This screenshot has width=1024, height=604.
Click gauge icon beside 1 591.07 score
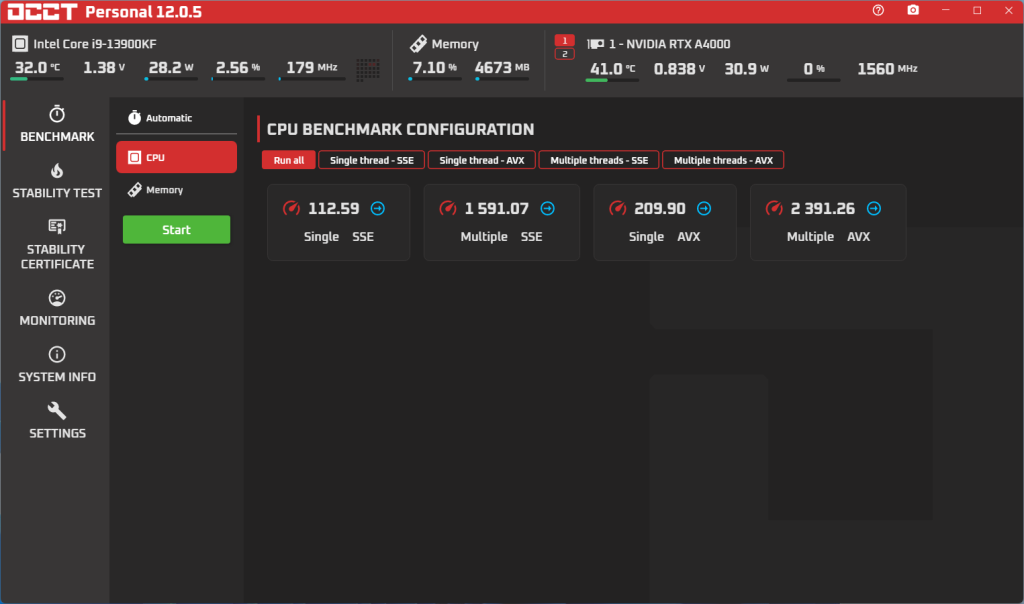pyautogui.click(x=448, y=208)
